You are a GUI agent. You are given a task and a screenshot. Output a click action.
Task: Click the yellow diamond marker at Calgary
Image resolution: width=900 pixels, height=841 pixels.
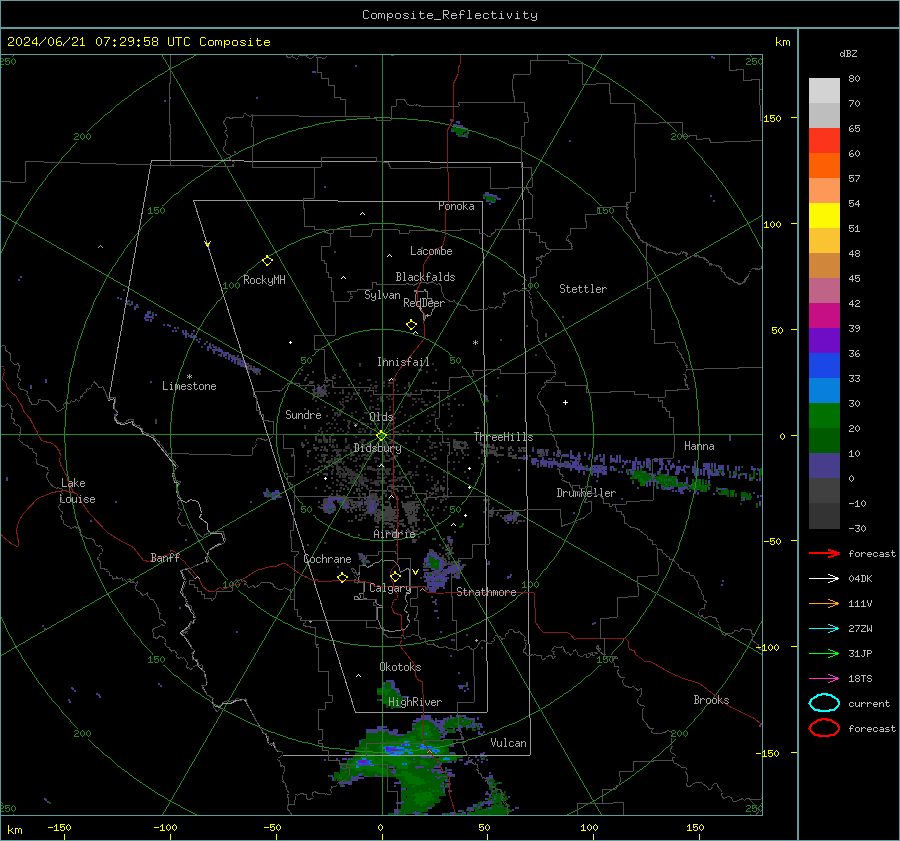pyautogui.click(x=395, y=576)
